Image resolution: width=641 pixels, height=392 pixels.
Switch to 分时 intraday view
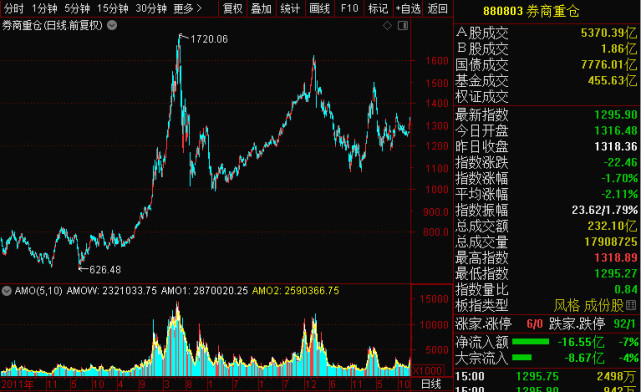tap(14, 8)
